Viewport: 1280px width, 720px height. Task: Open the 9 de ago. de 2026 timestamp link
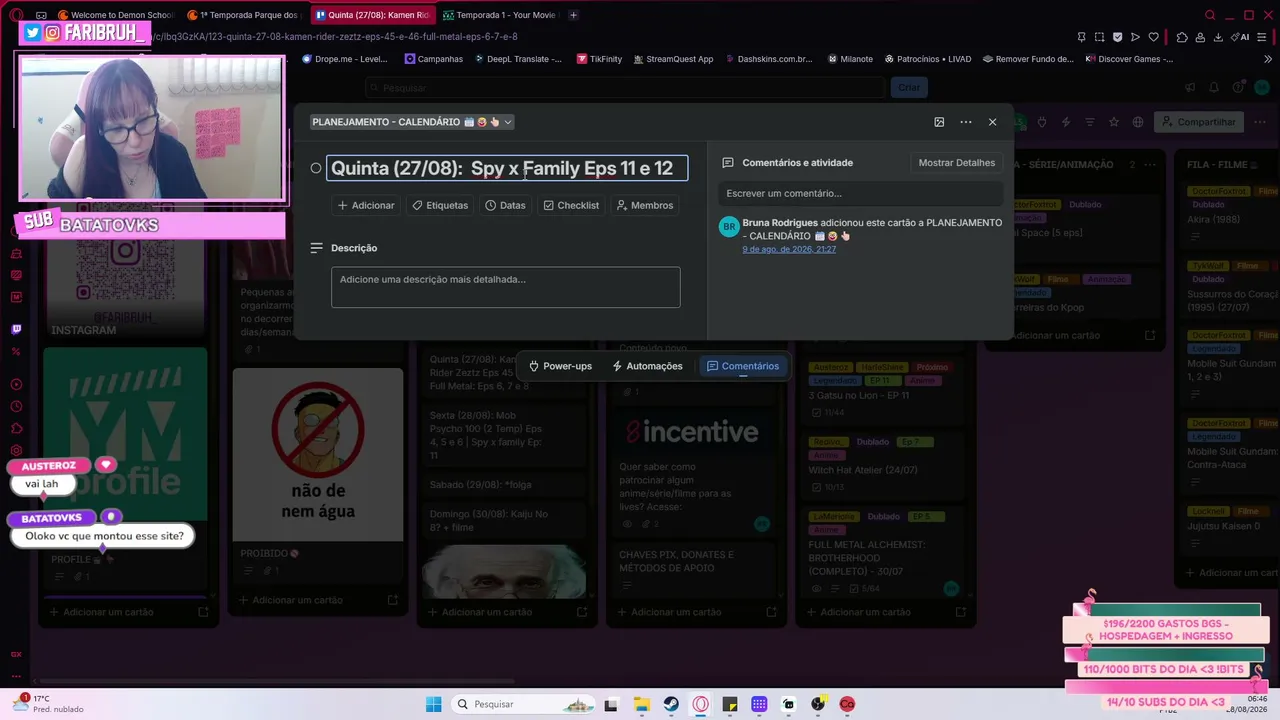pyautogui.click(x=789, y=249)
